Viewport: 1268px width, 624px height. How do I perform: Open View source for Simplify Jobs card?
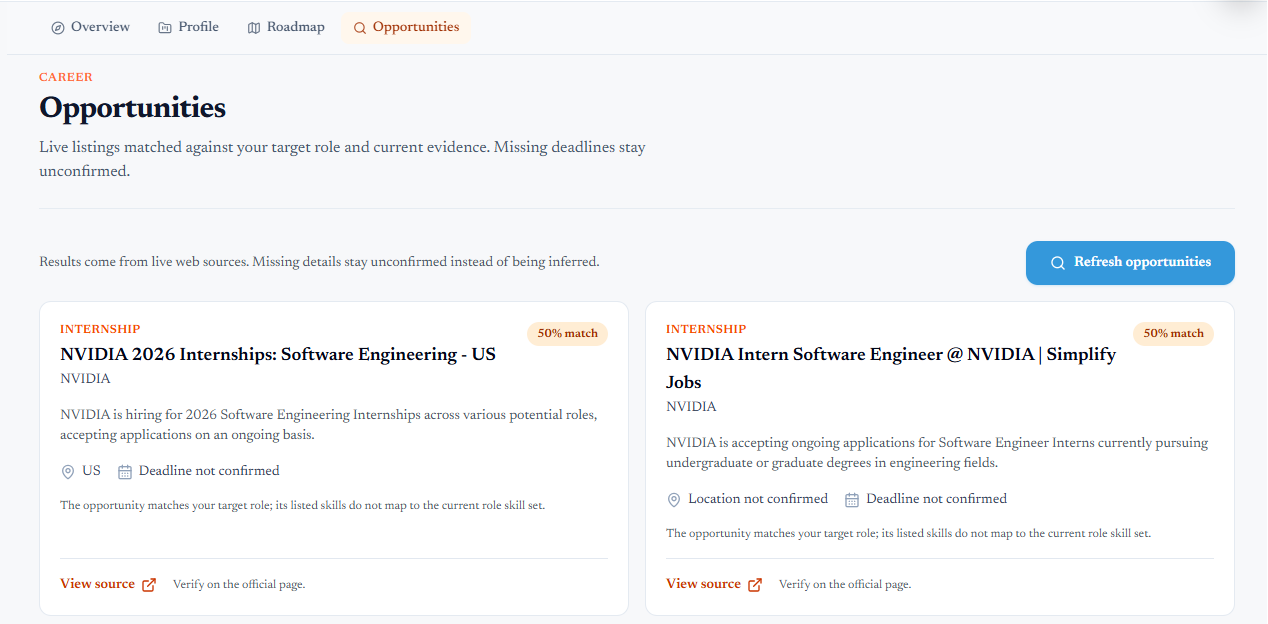pos(714,584)
